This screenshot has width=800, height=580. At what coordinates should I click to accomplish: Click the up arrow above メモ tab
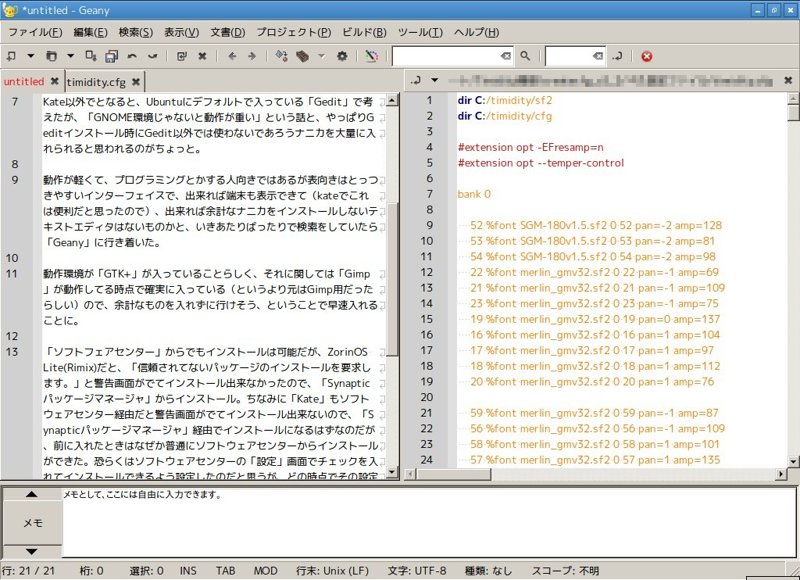tap(32, 494)
